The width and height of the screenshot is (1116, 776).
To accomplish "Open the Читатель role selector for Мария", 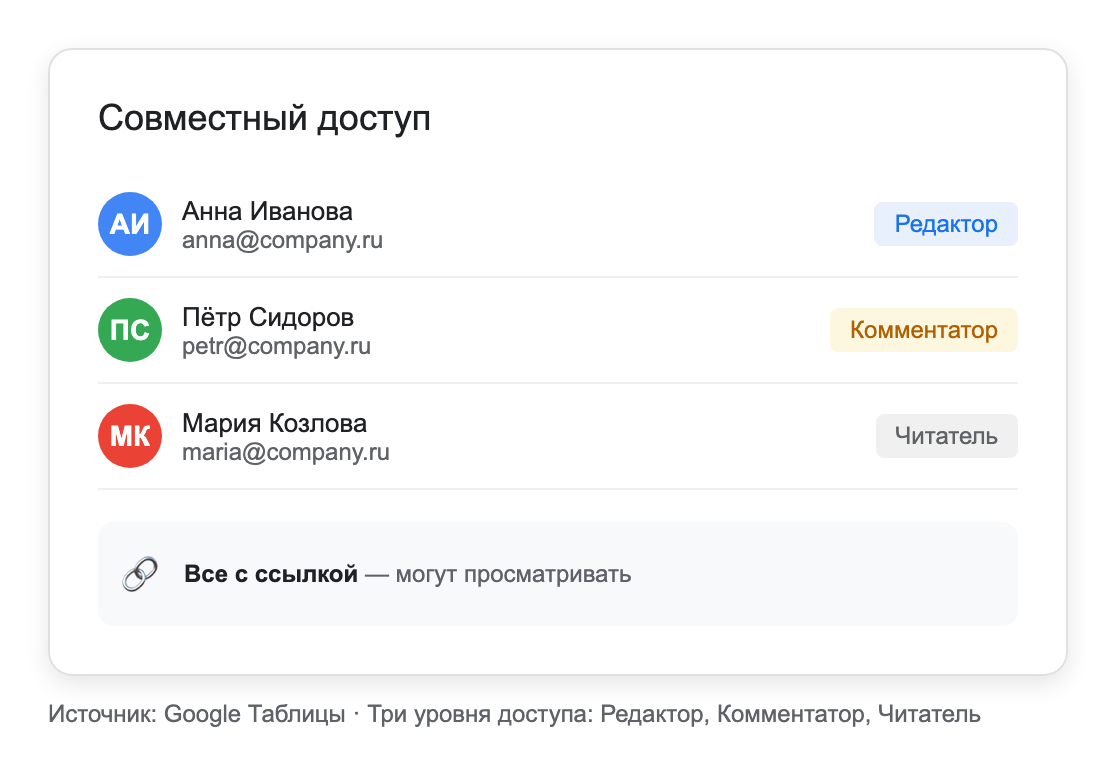I will click(x=946, y=436).
